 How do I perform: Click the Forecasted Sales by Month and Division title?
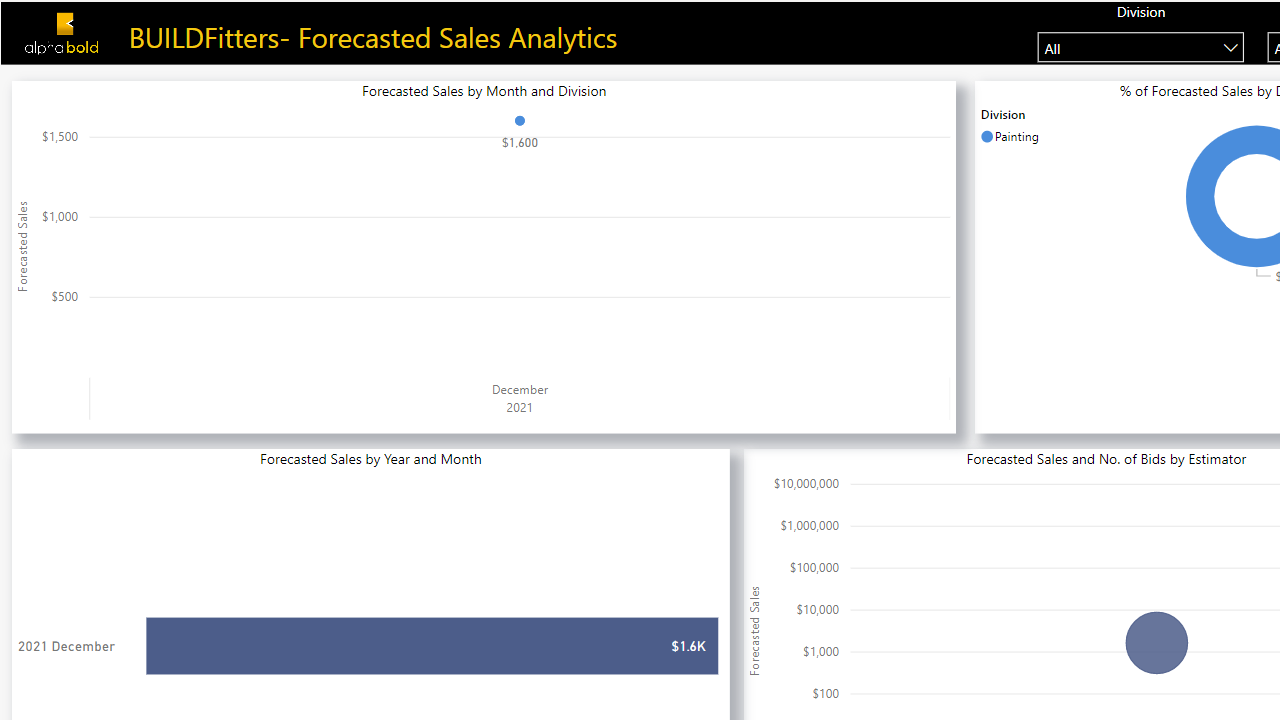point(484,91)
